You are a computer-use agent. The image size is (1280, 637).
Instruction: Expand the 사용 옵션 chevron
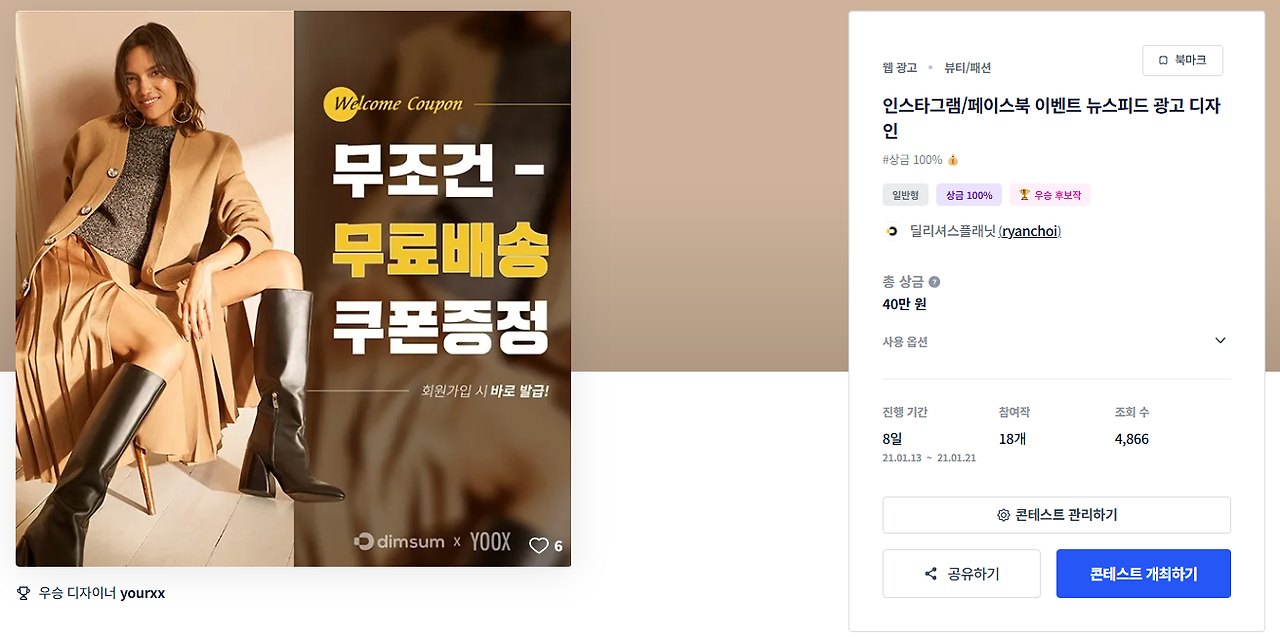(x=1220, y=341)
